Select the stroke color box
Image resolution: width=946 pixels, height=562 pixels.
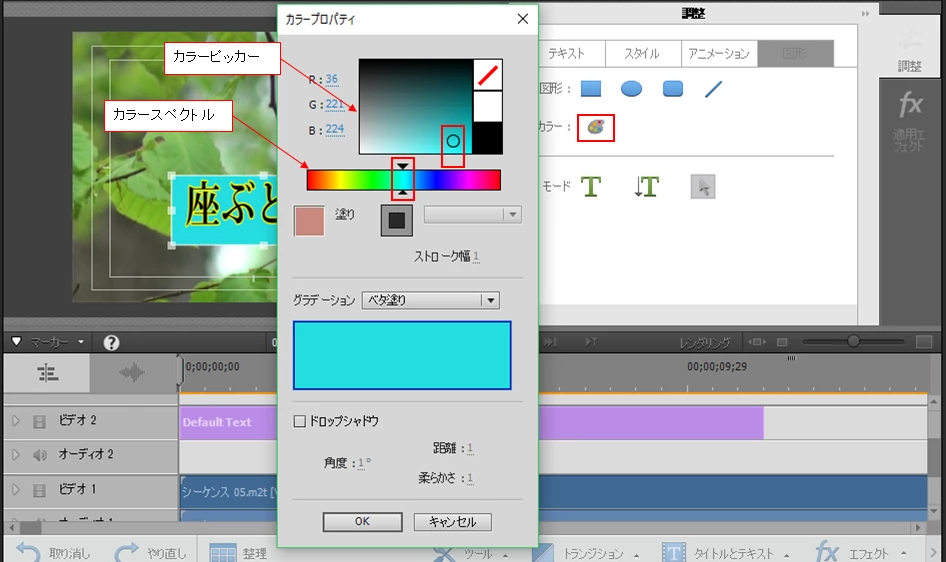pos(396,220)
